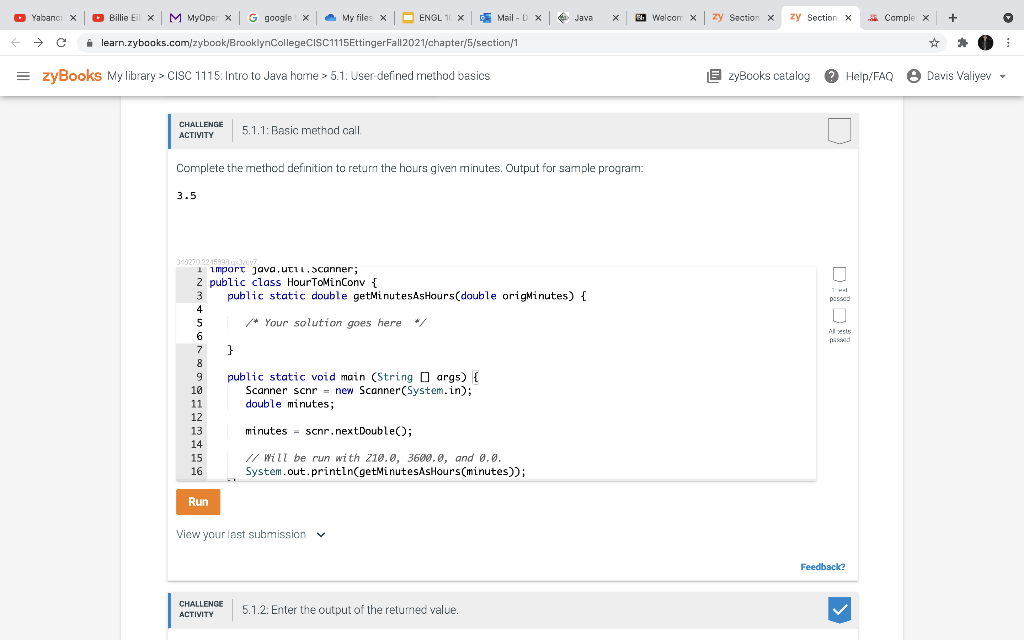This screenshot has height=640, width=1024.
Task: Open the zyBooks catalog icon
Action: [714, 76]
